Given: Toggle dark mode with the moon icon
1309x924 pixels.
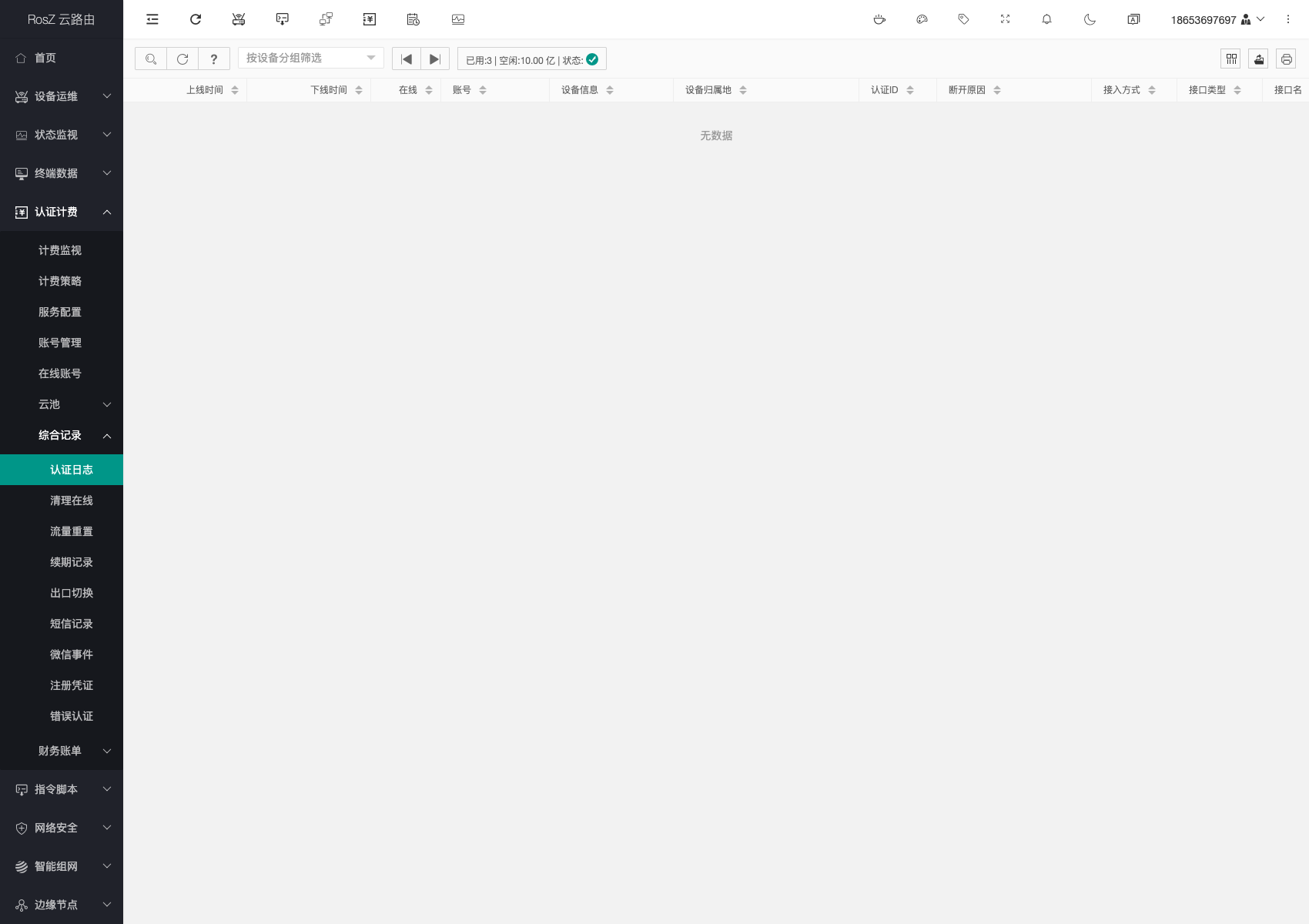Looking at the screenshot, I should tap(1090, 19).
